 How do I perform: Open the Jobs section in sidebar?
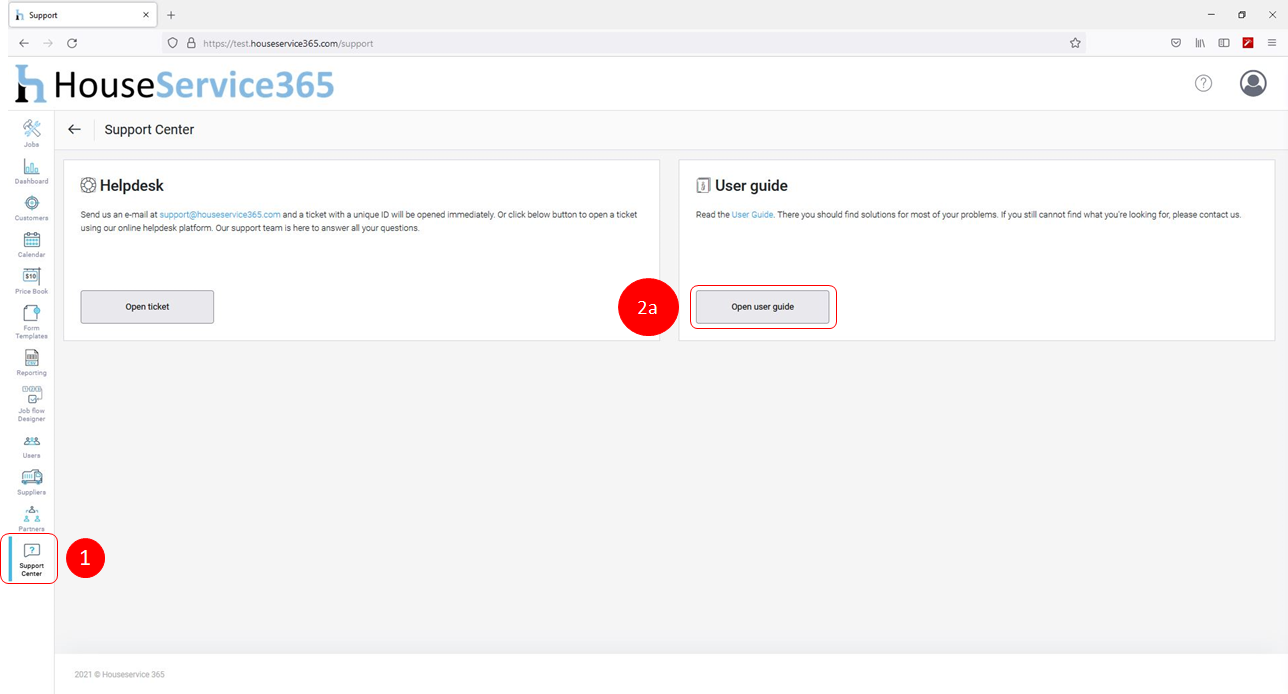(x=31, y=133)
